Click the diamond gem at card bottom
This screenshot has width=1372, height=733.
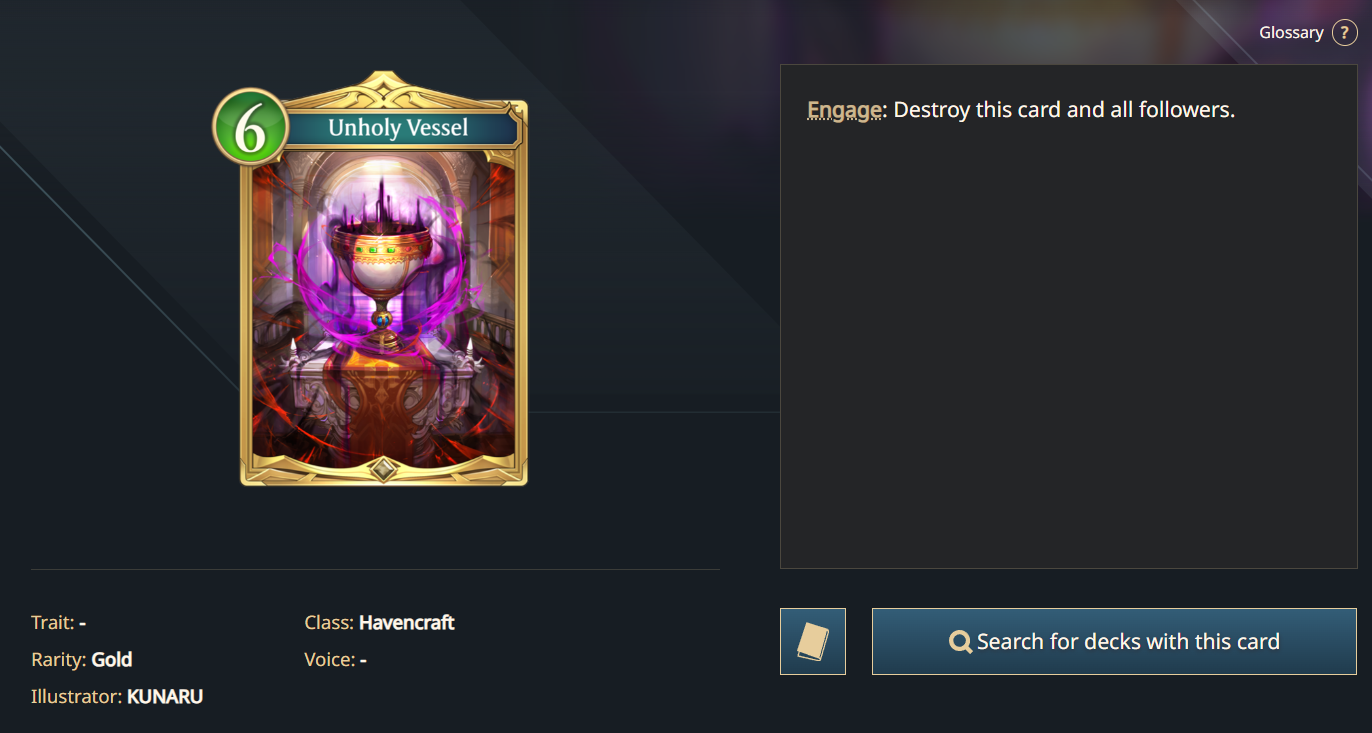(383, 469)
